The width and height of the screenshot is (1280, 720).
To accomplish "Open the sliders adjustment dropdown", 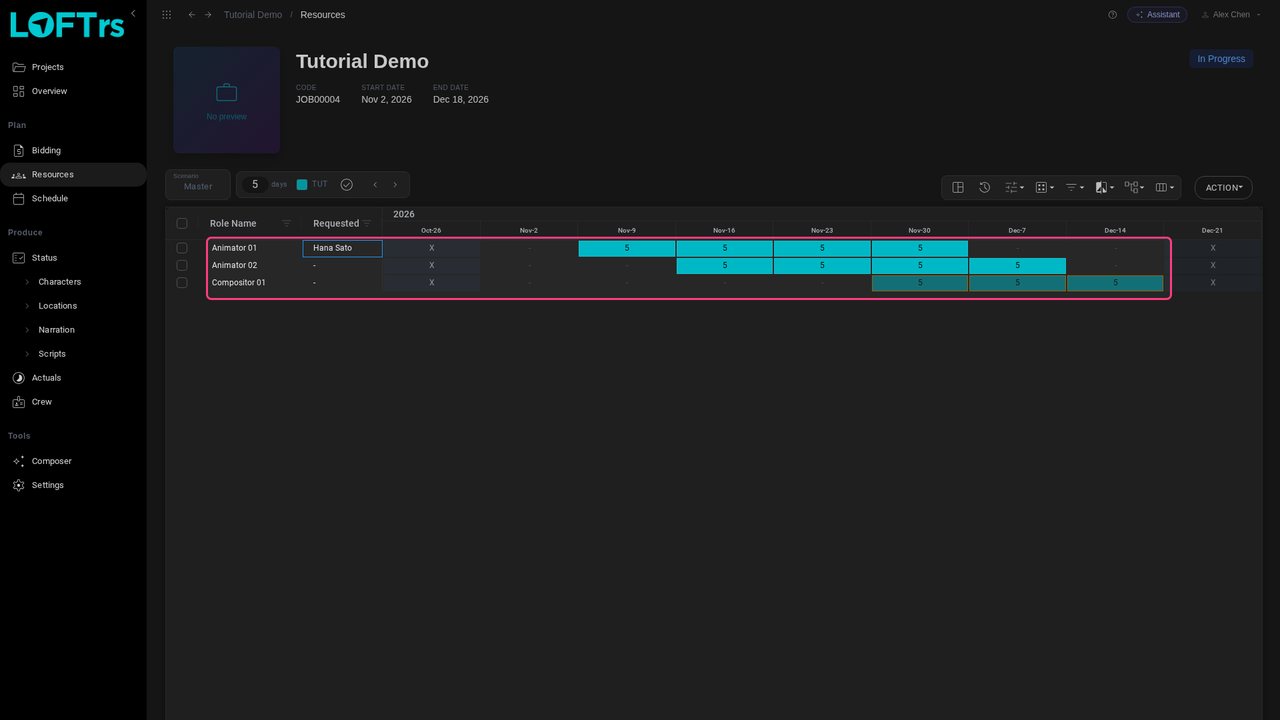I will 1014,187.
